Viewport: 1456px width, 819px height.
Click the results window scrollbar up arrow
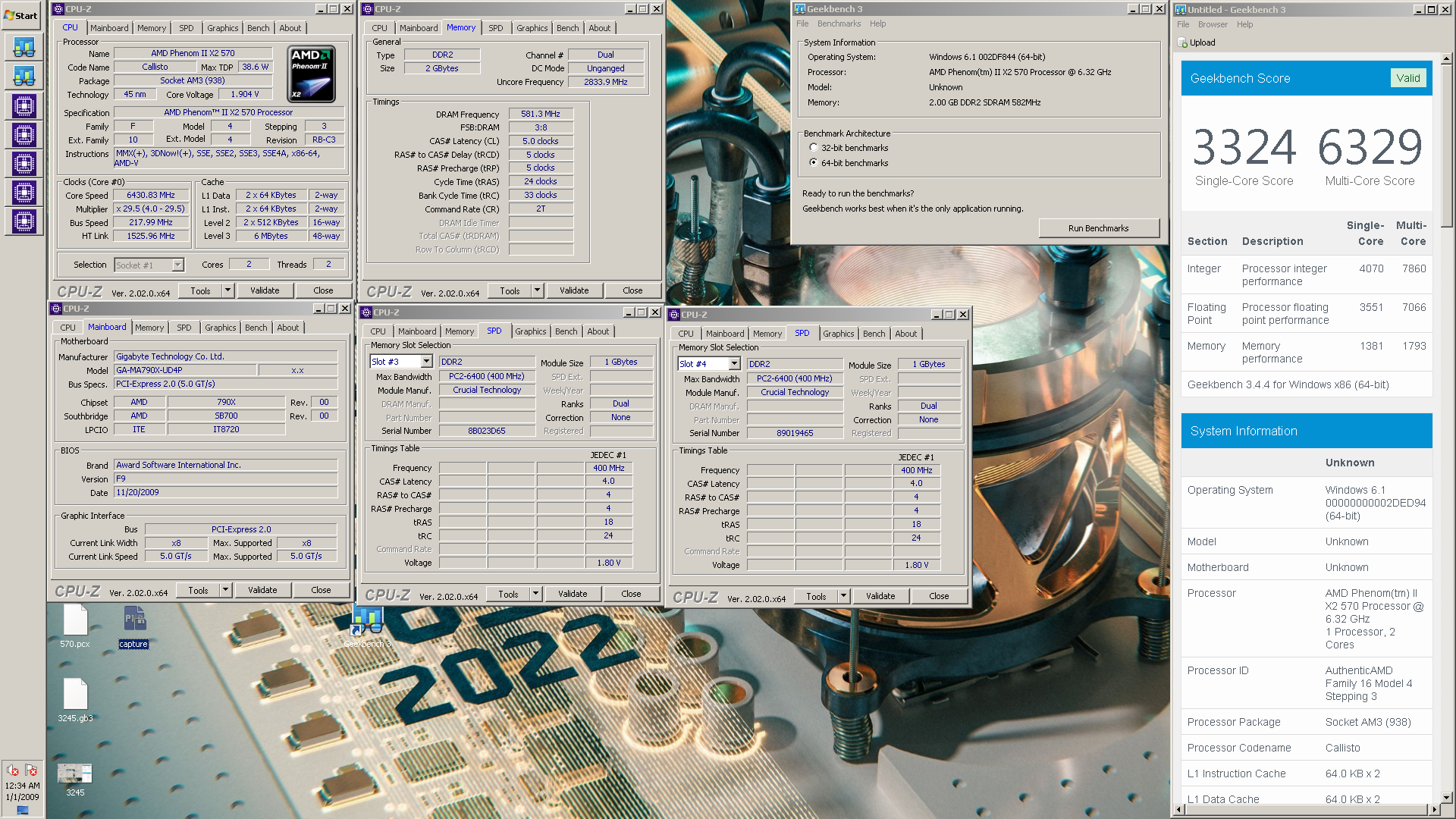[x=1446, y=58]
